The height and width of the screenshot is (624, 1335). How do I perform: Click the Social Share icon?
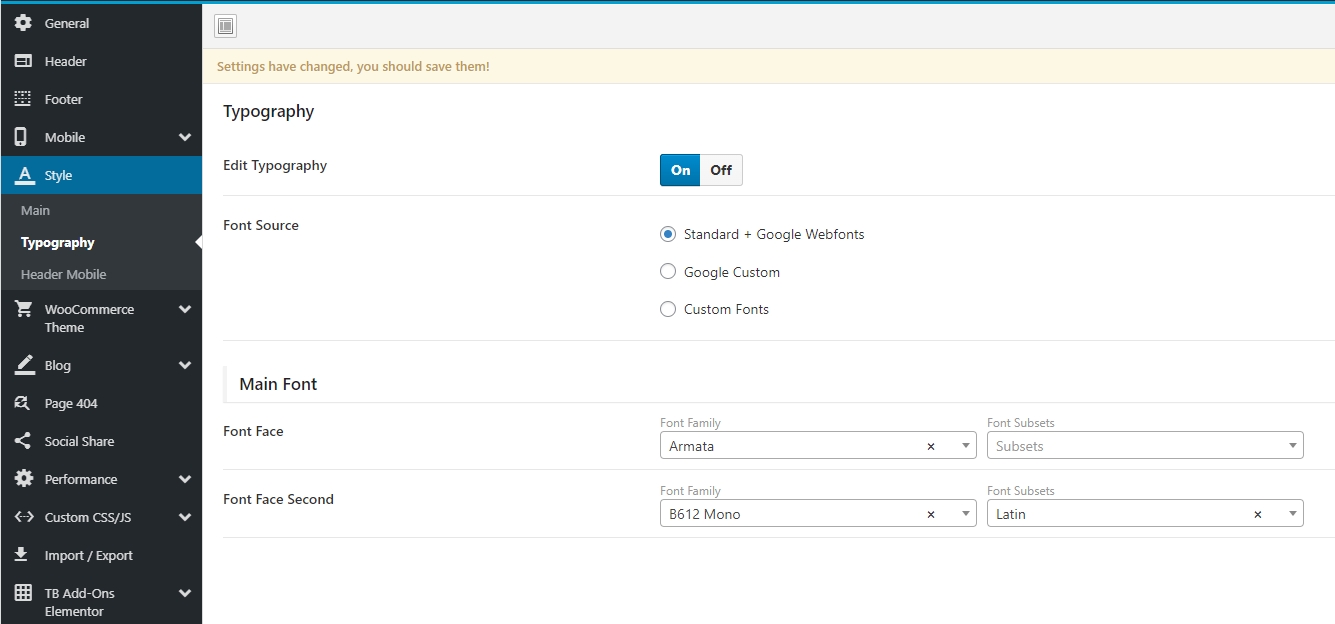23,441
